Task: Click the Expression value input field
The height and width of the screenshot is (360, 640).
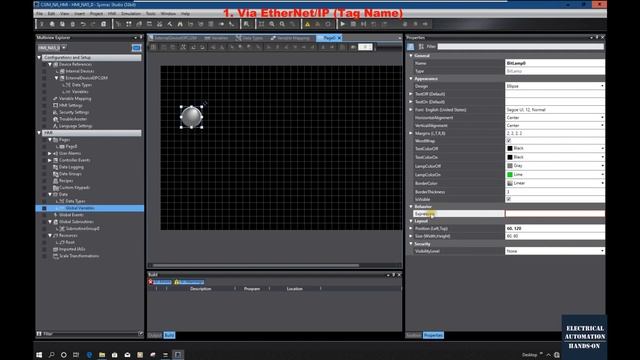Action: coord(555,213)
